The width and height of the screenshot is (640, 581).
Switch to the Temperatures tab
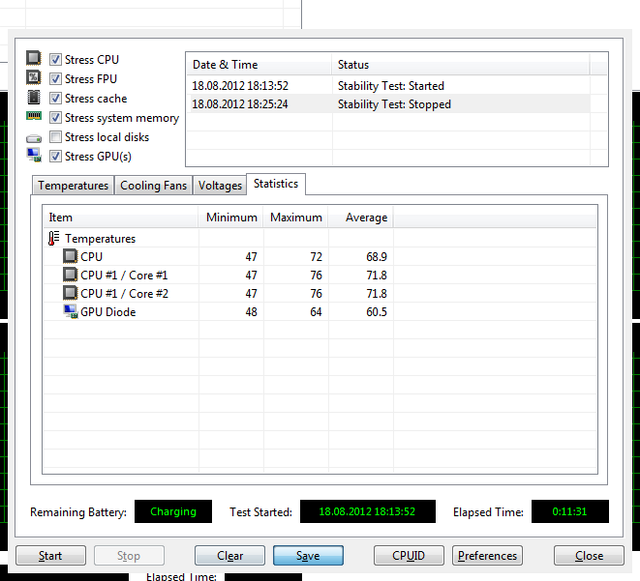point(73,186)
